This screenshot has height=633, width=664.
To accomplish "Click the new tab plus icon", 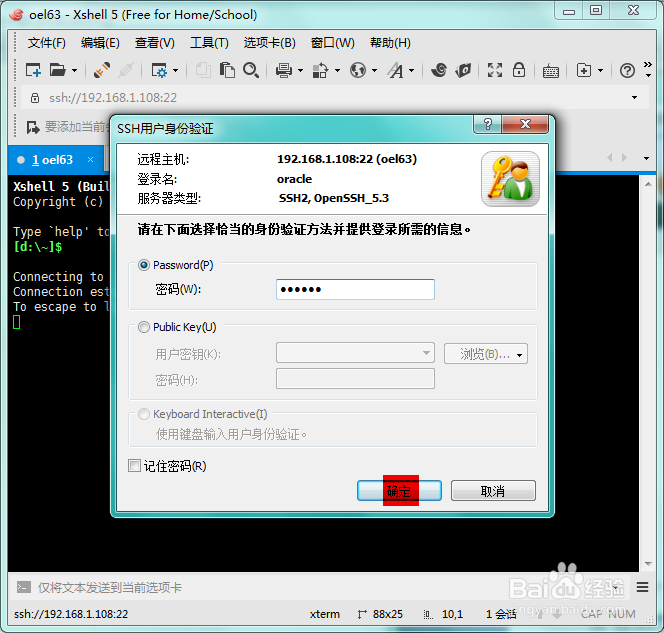I will [584, 70].
